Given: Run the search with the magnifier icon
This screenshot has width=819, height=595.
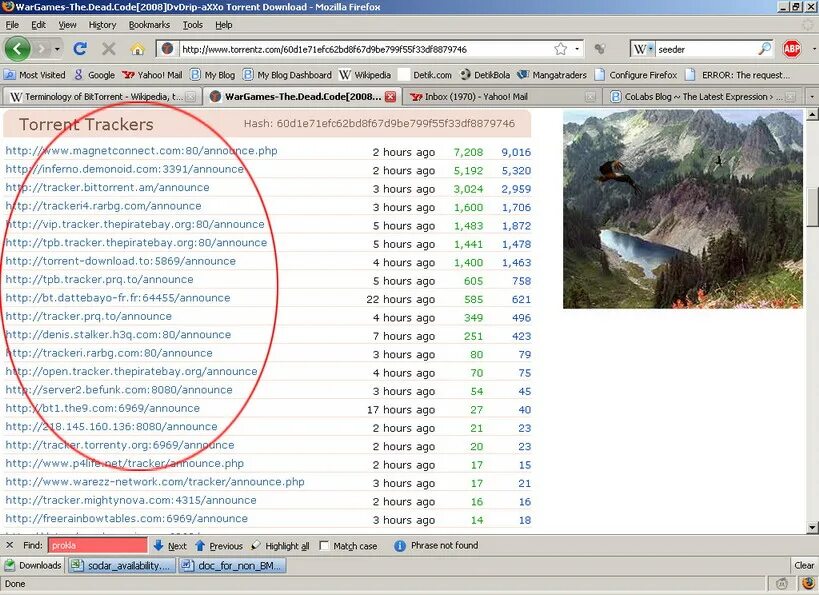Looking at the screenshot, I should click(765, 49).
